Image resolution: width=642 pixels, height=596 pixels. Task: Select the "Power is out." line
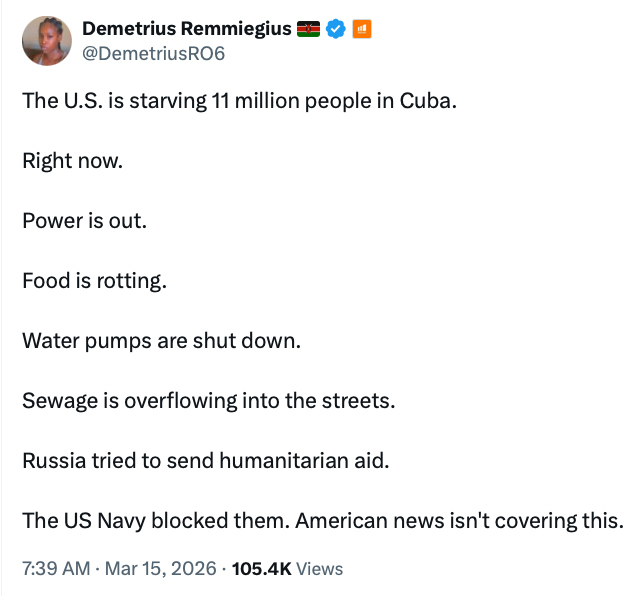[x=85, y=221]
